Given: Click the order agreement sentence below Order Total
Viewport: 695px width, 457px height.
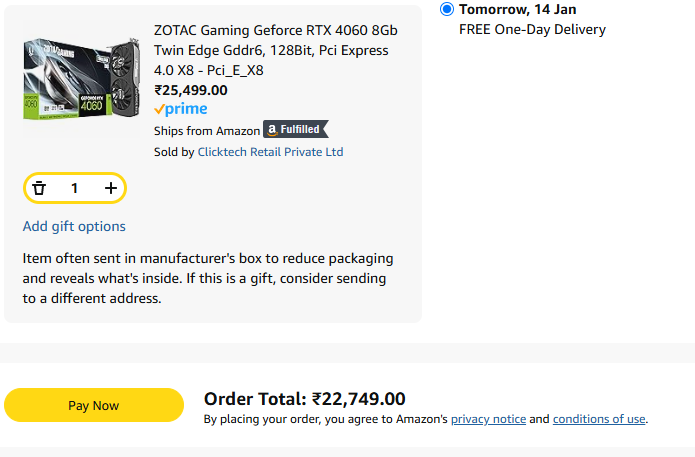Looking at the screenshot, I should point(426,419).
